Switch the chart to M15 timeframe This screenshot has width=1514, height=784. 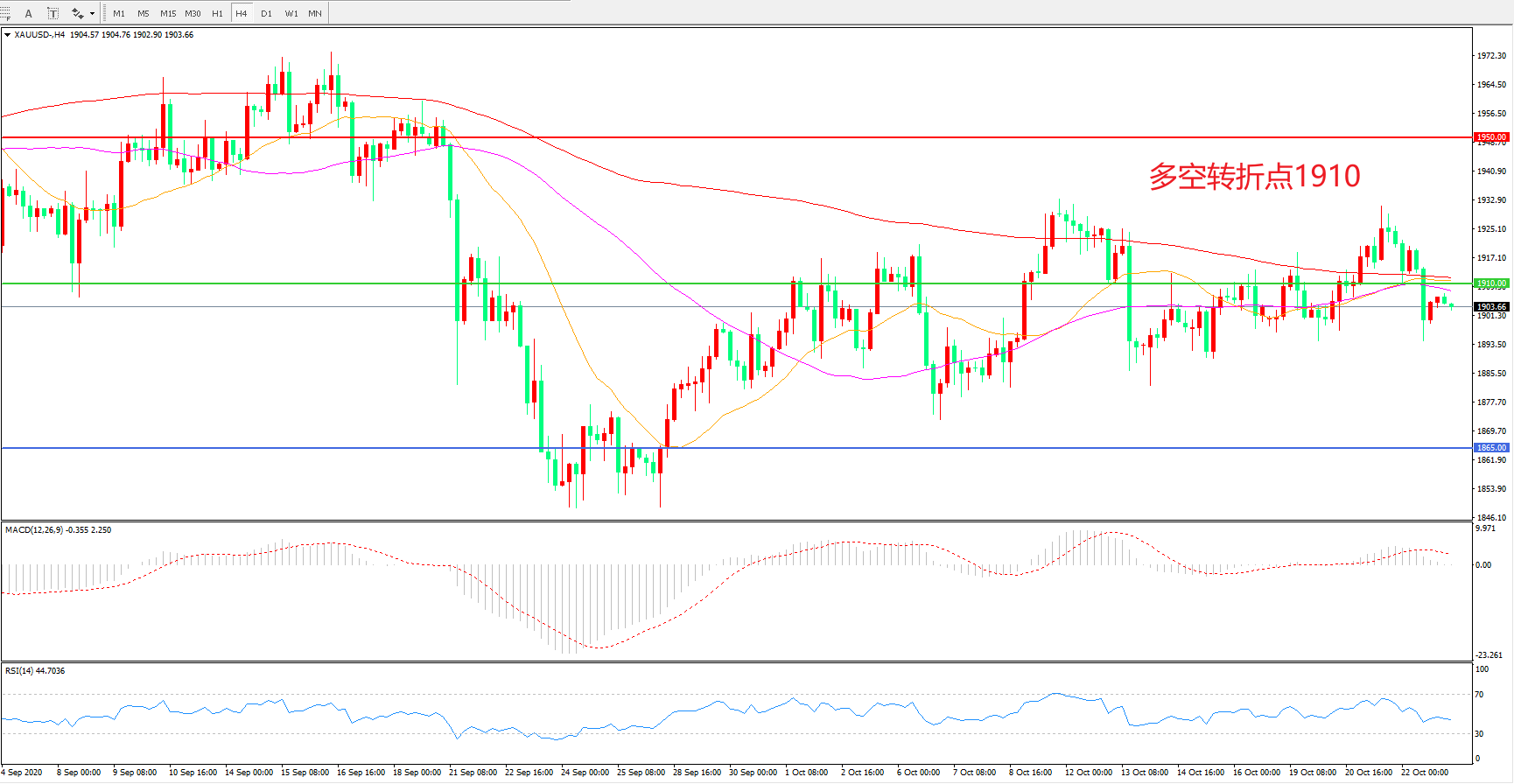tap(168, 13)
